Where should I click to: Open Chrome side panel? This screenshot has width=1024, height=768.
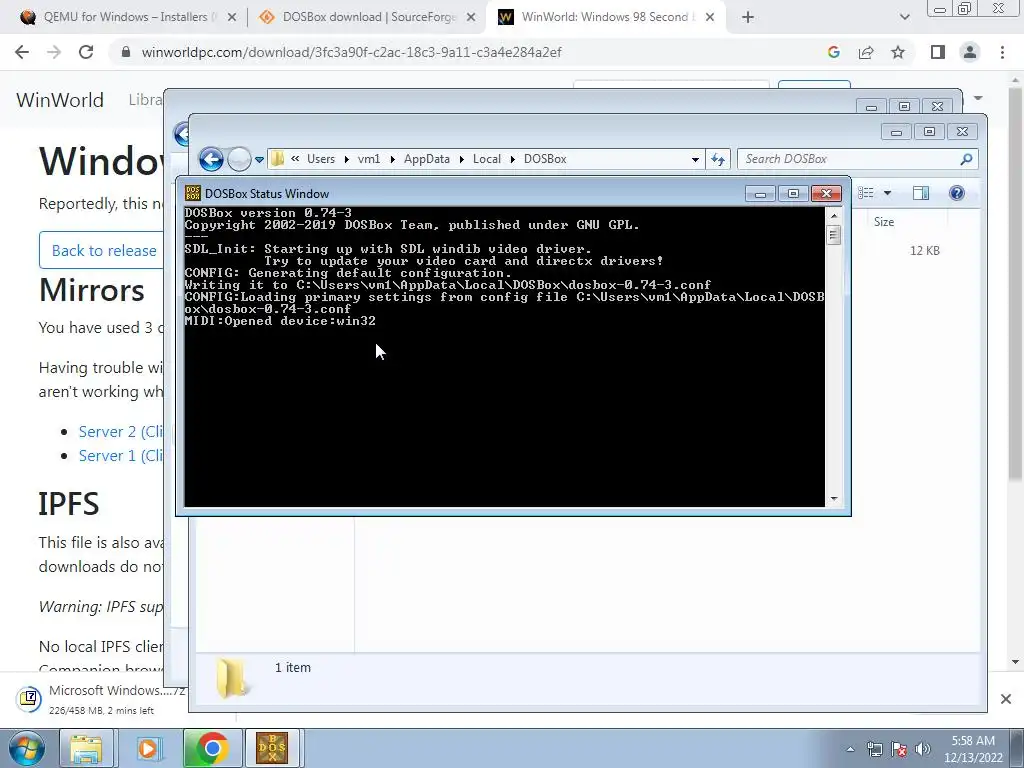[938, 52]
